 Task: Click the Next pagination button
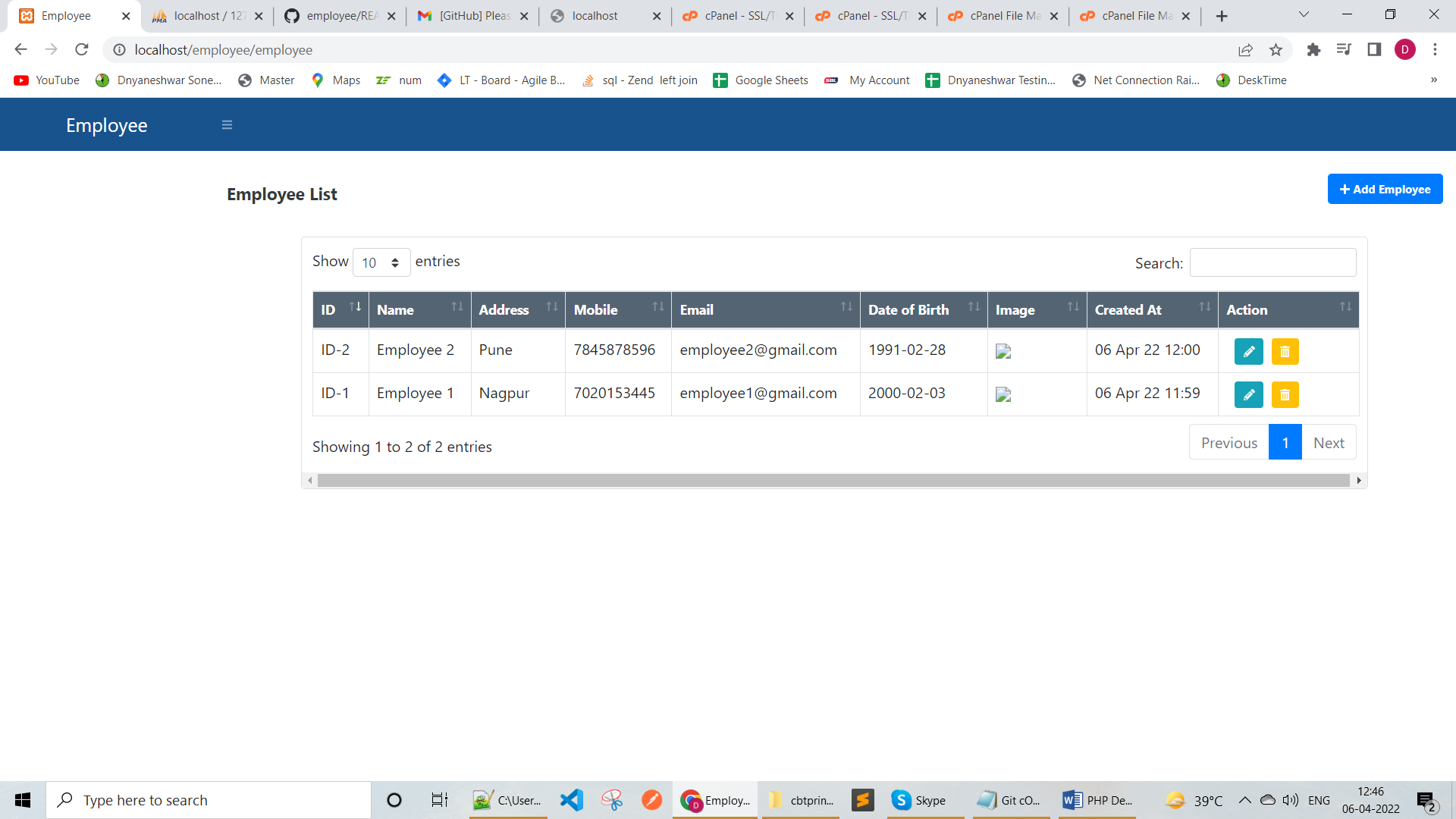point(1329,443)
